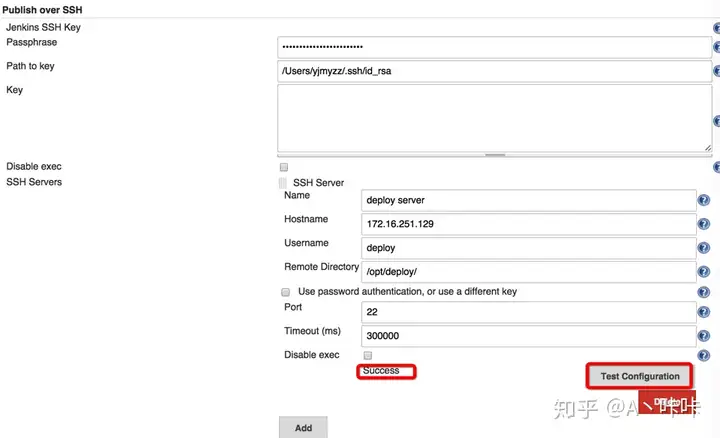Click the Add button
The image size is (720, 438).
303,428
